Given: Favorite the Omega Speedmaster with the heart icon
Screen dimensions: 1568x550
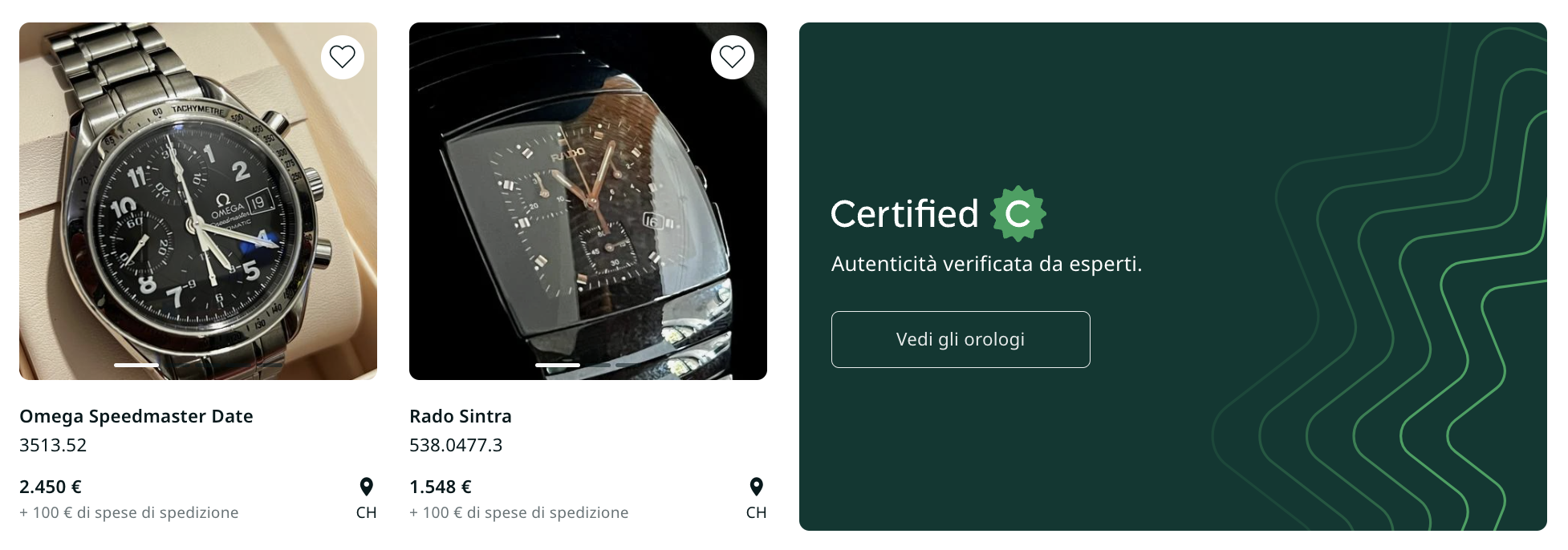Looking at the screenshot, I should [x=343, y=57].
